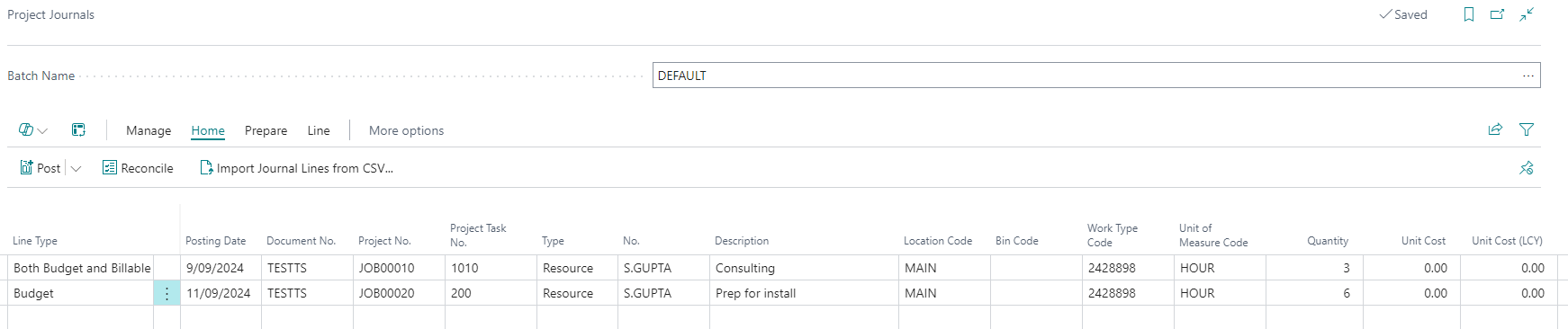Click the bookmark icon next to Saved
The height and width of the screenshot is (329, 1568).
(x=1469, y=14)
